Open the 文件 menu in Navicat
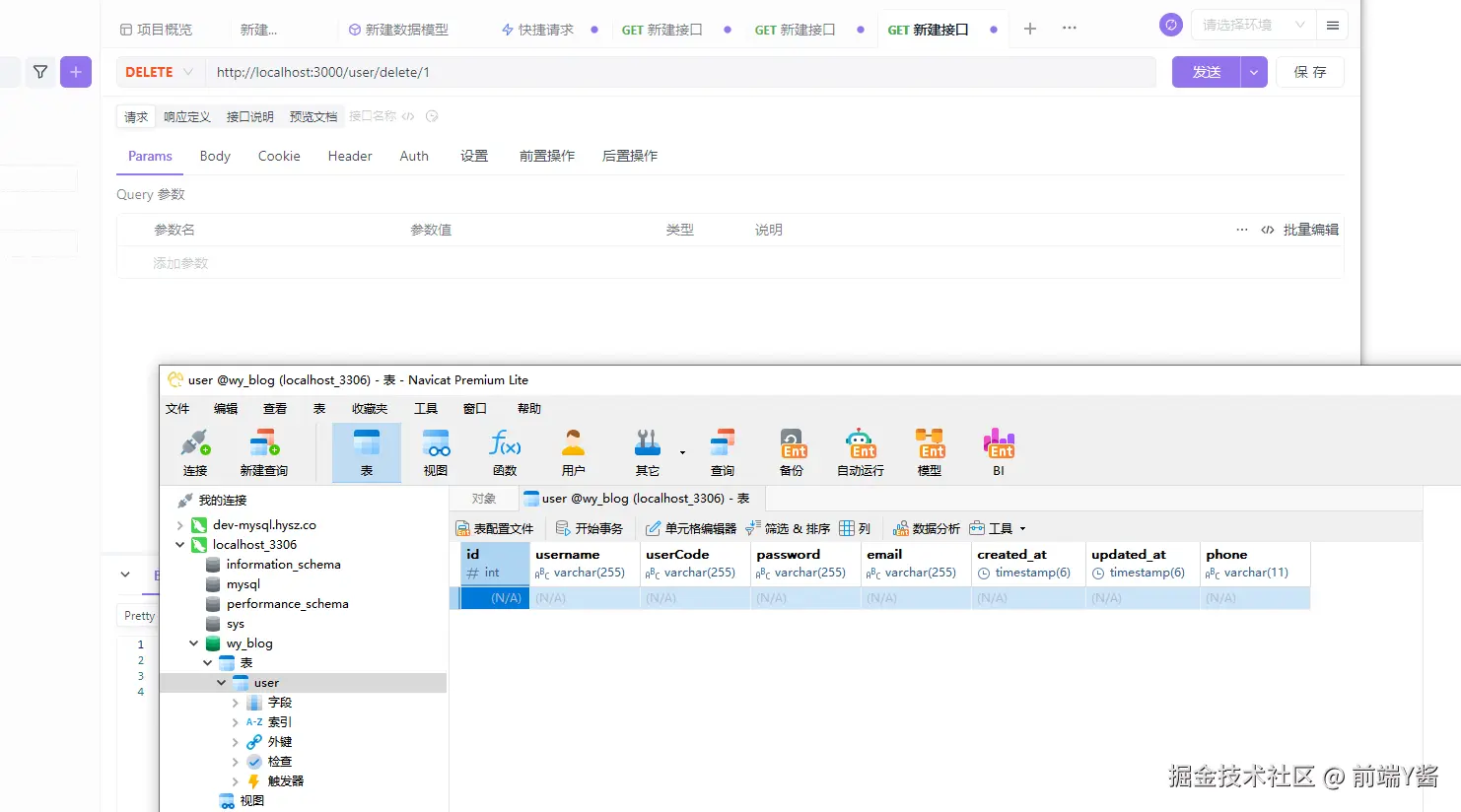The image size is (1461, 812). [177, 408]
